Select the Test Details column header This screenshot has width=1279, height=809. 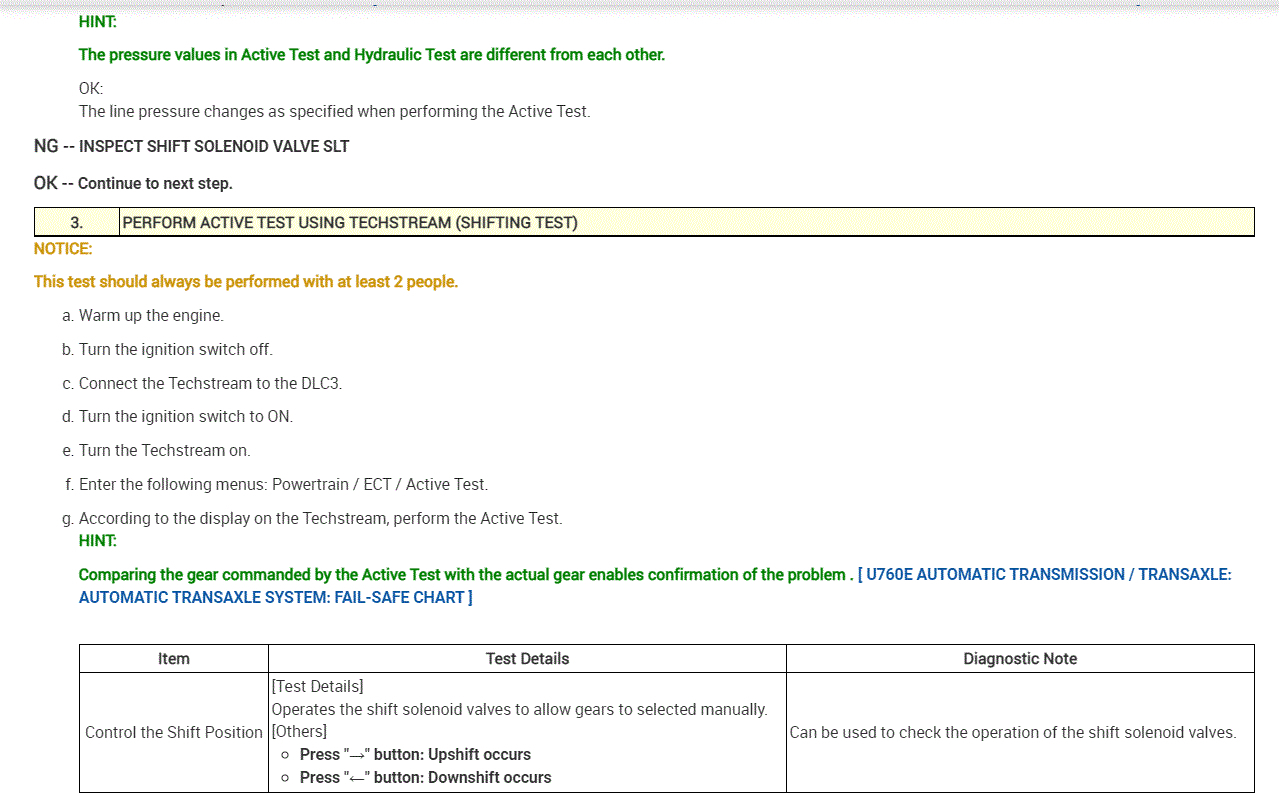(527, 659)
